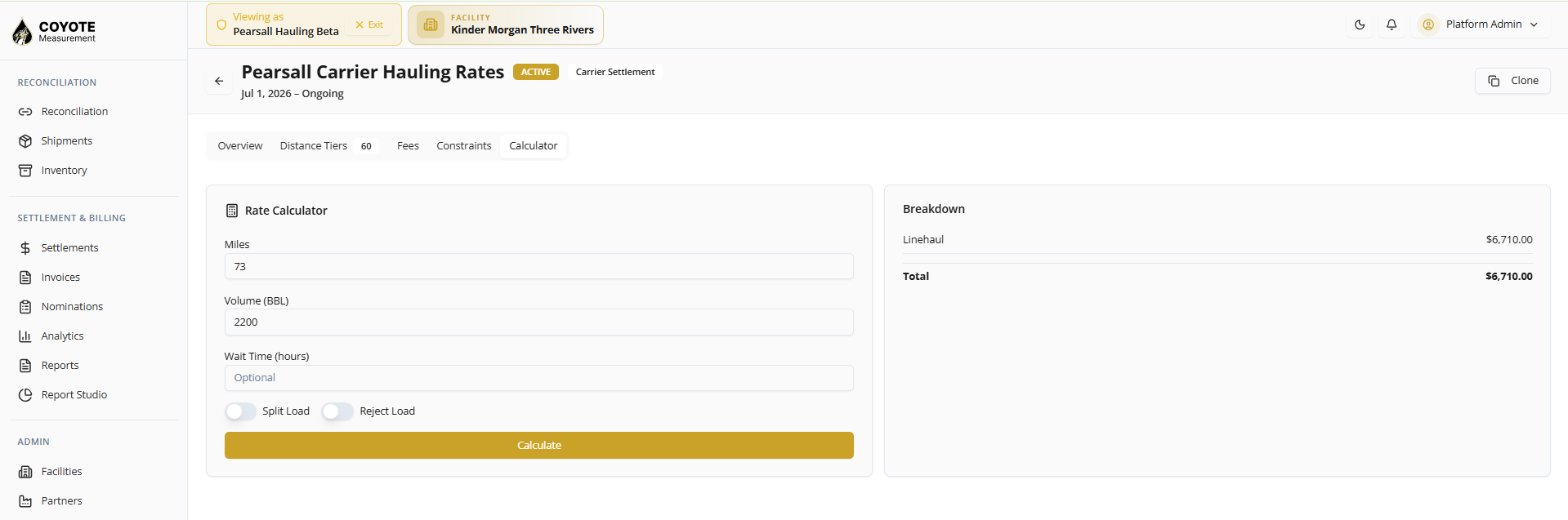Toggle dark mode moon icon
Screen dimensions: 1568x520
click(1360, 24)
